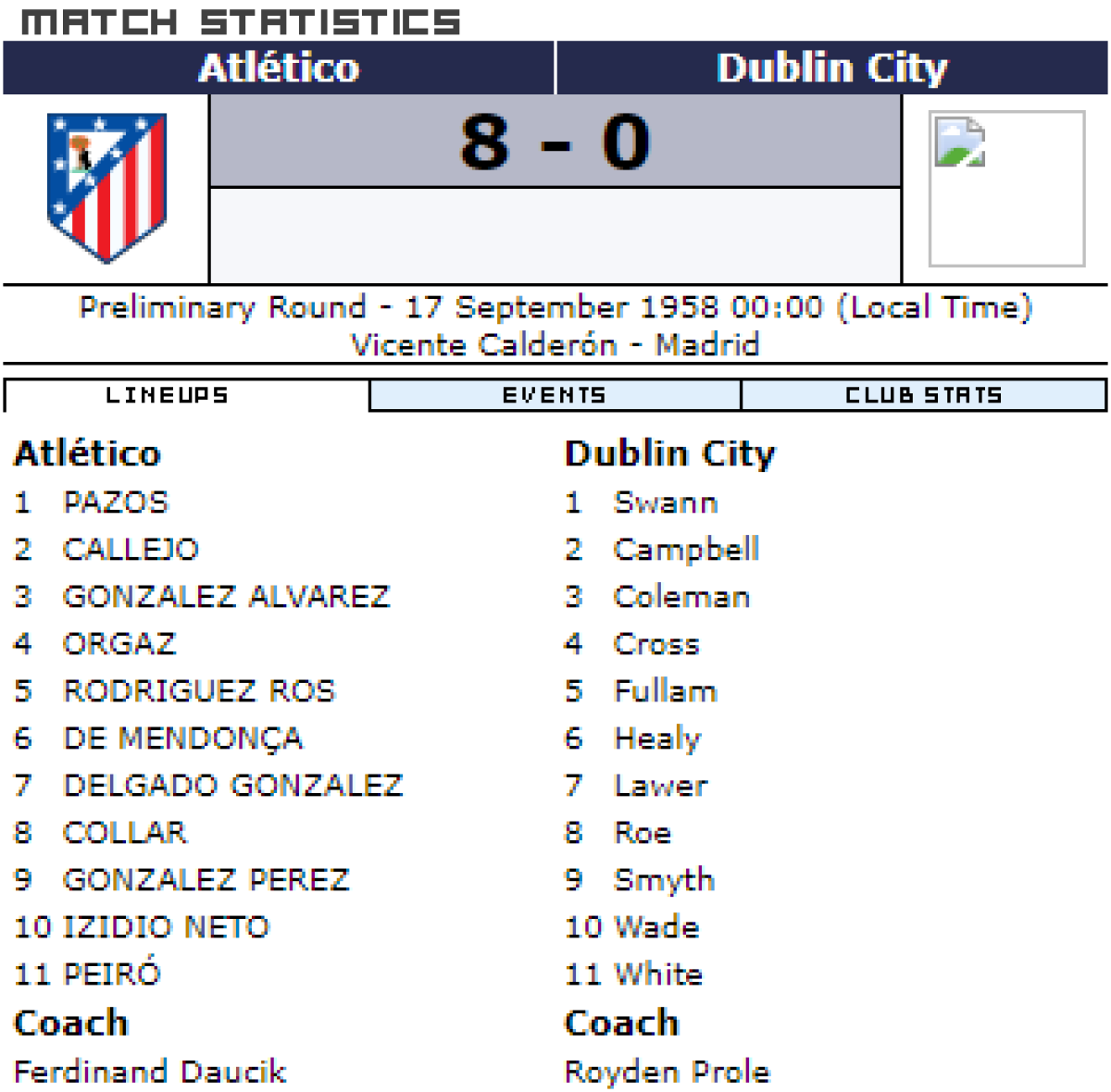Click Dublin City player Fullam
Viewport: 1111px width, 1092px height.
coord(666,691)
